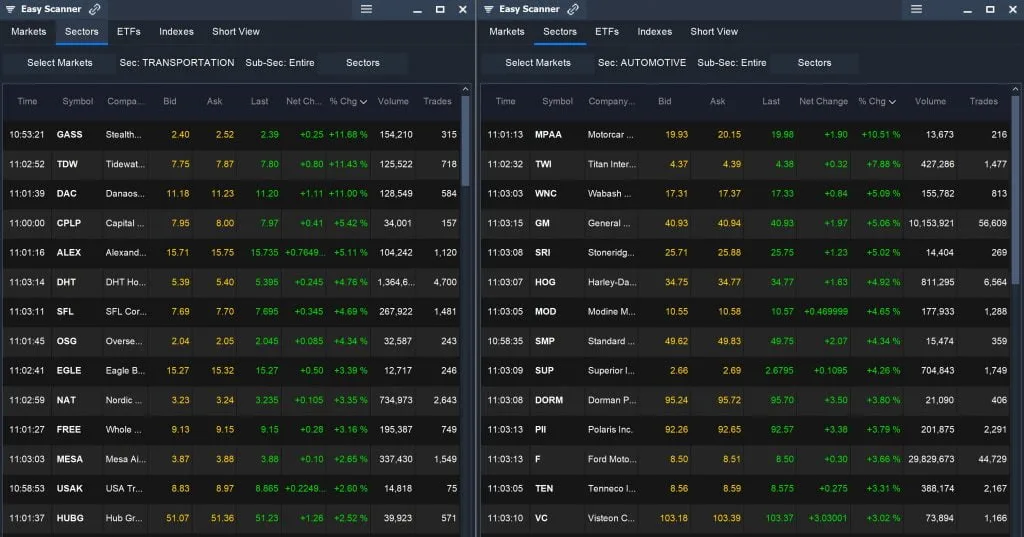Sort right scanner by Trades column header
1024x537 pixels.
click(x=984, y=101)
